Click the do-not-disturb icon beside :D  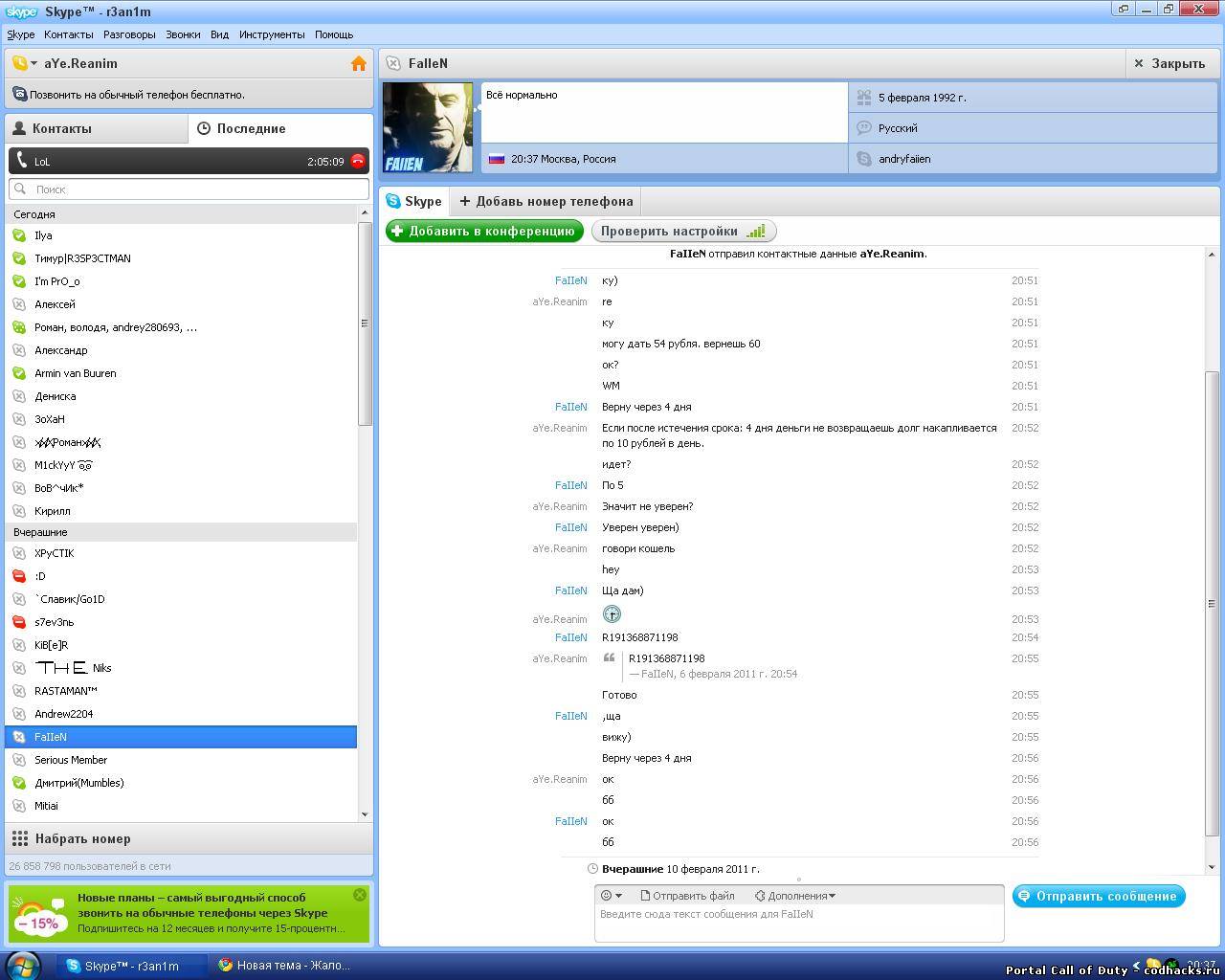click(x=19, y=576)
